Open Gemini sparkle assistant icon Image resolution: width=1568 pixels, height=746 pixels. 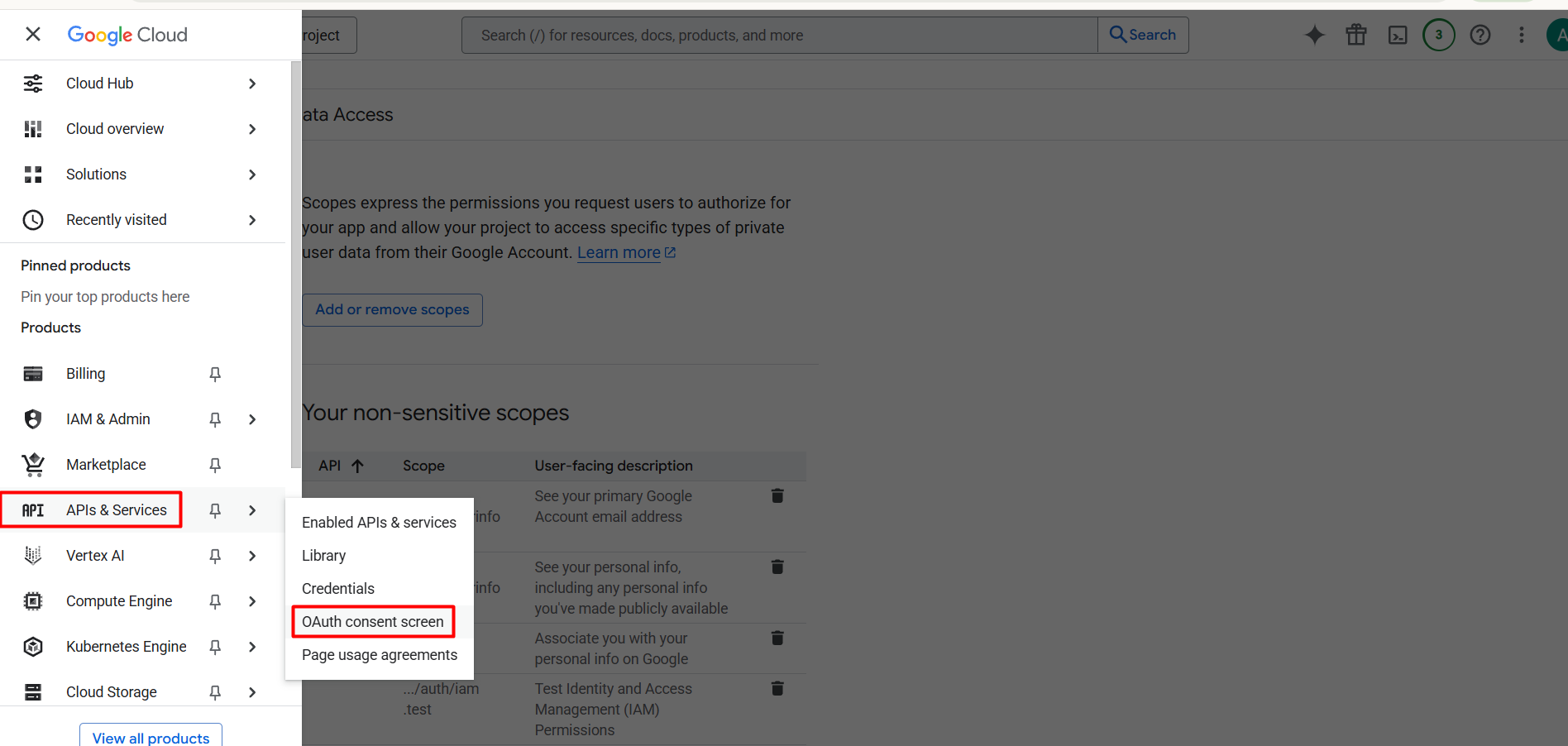click(x=1314, y=35)
